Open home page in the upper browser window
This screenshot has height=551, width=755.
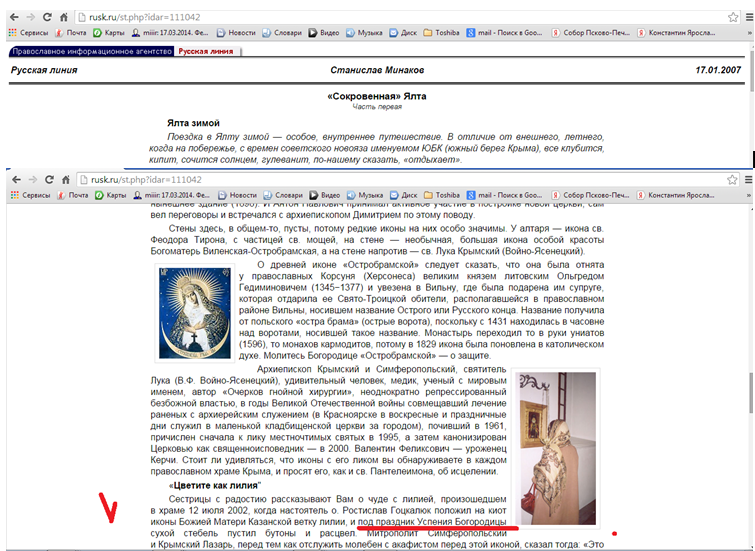[x=64, y=17]
